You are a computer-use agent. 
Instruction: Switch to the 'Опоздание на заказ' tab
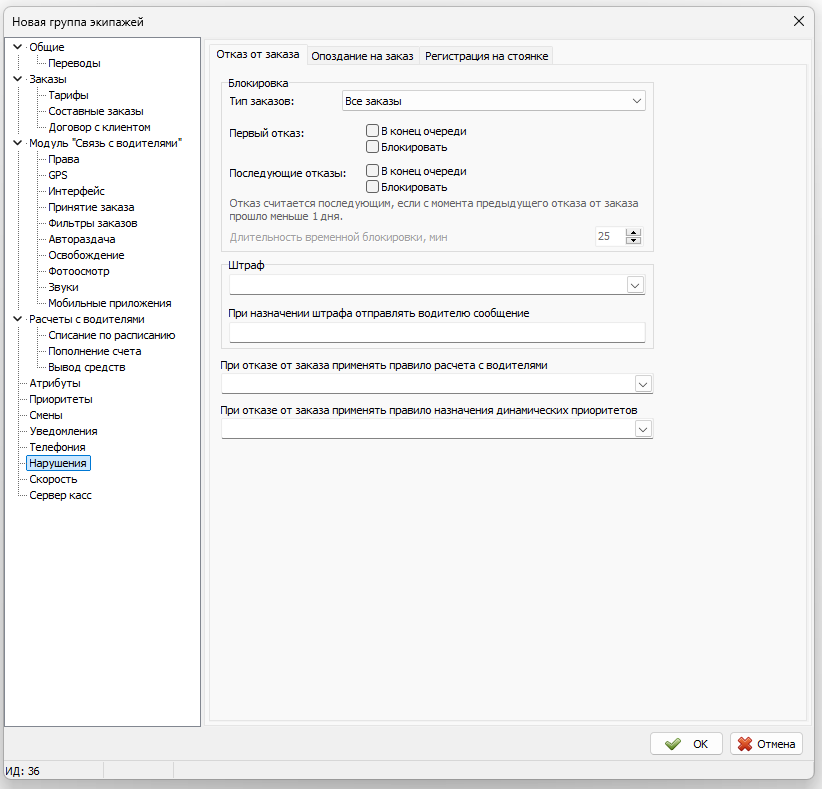pos(362,56)
